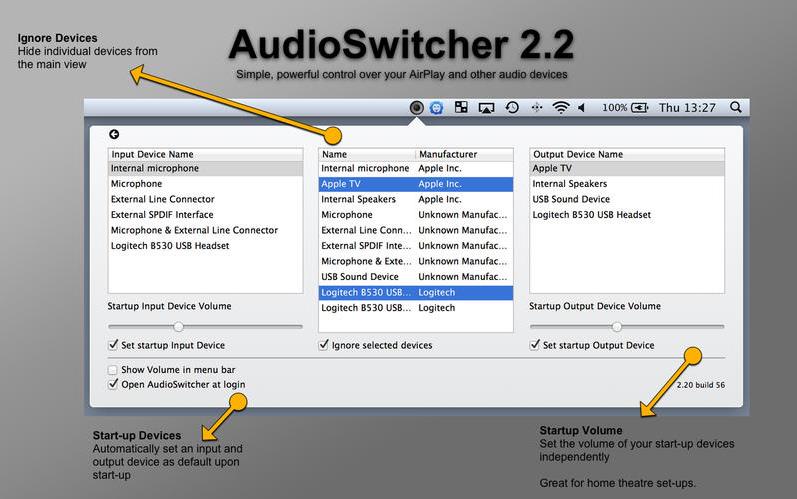Viewport: 797px width, 499px height.
Task: Enable Show Volume in menu bar
Action: tap(113, 370)
